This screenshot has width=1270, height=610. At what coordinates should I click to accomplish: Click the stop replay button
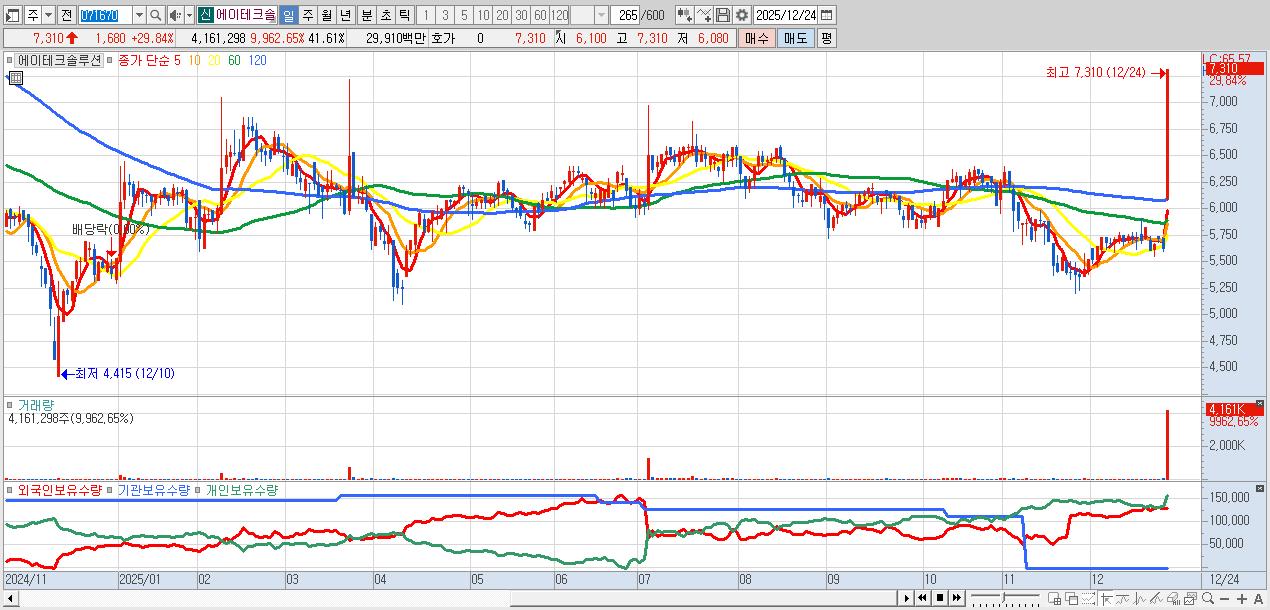[940, 598]
